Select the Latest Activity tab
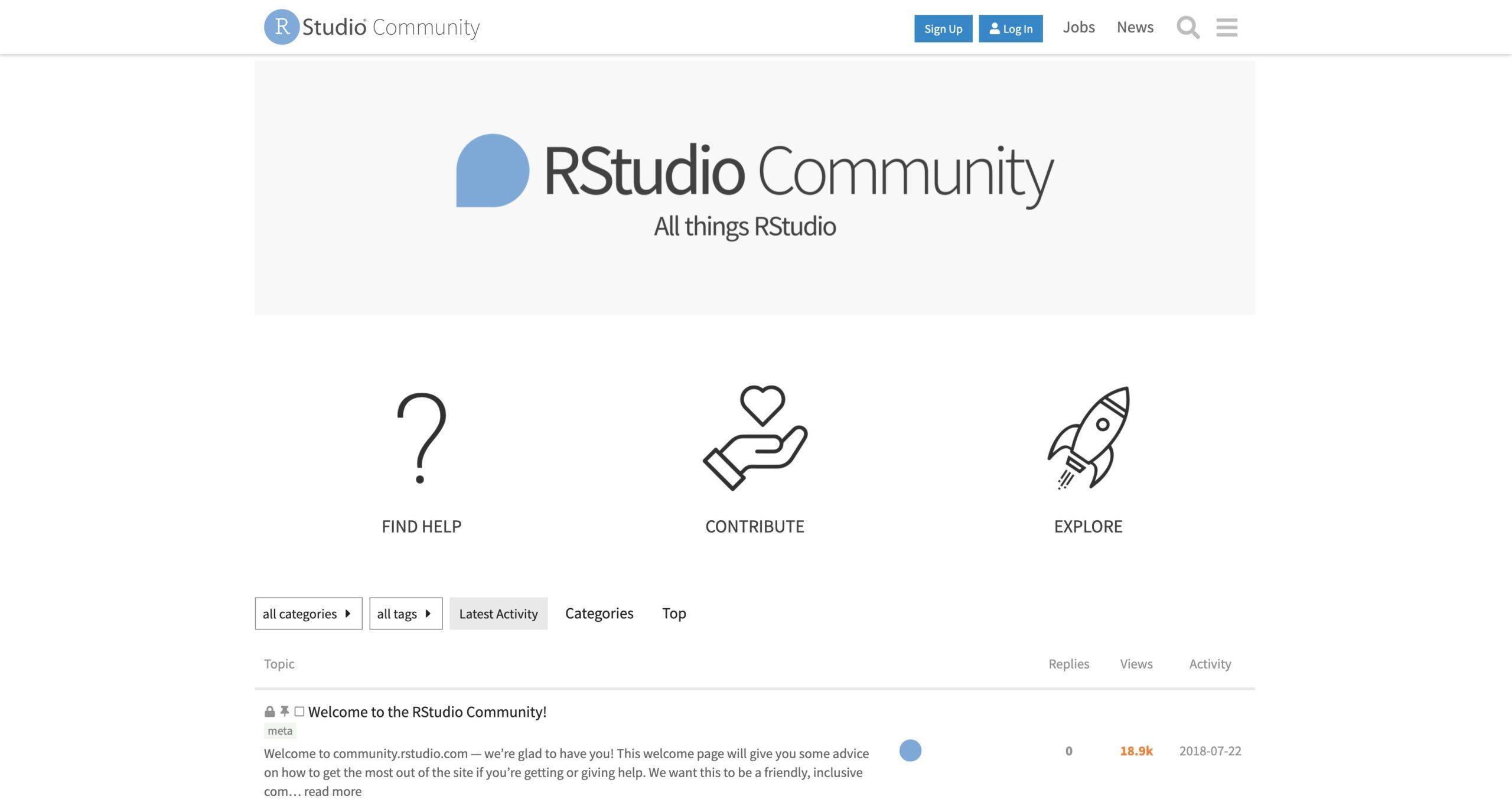Screen dimensions: 1512x809 coord(498,614)
